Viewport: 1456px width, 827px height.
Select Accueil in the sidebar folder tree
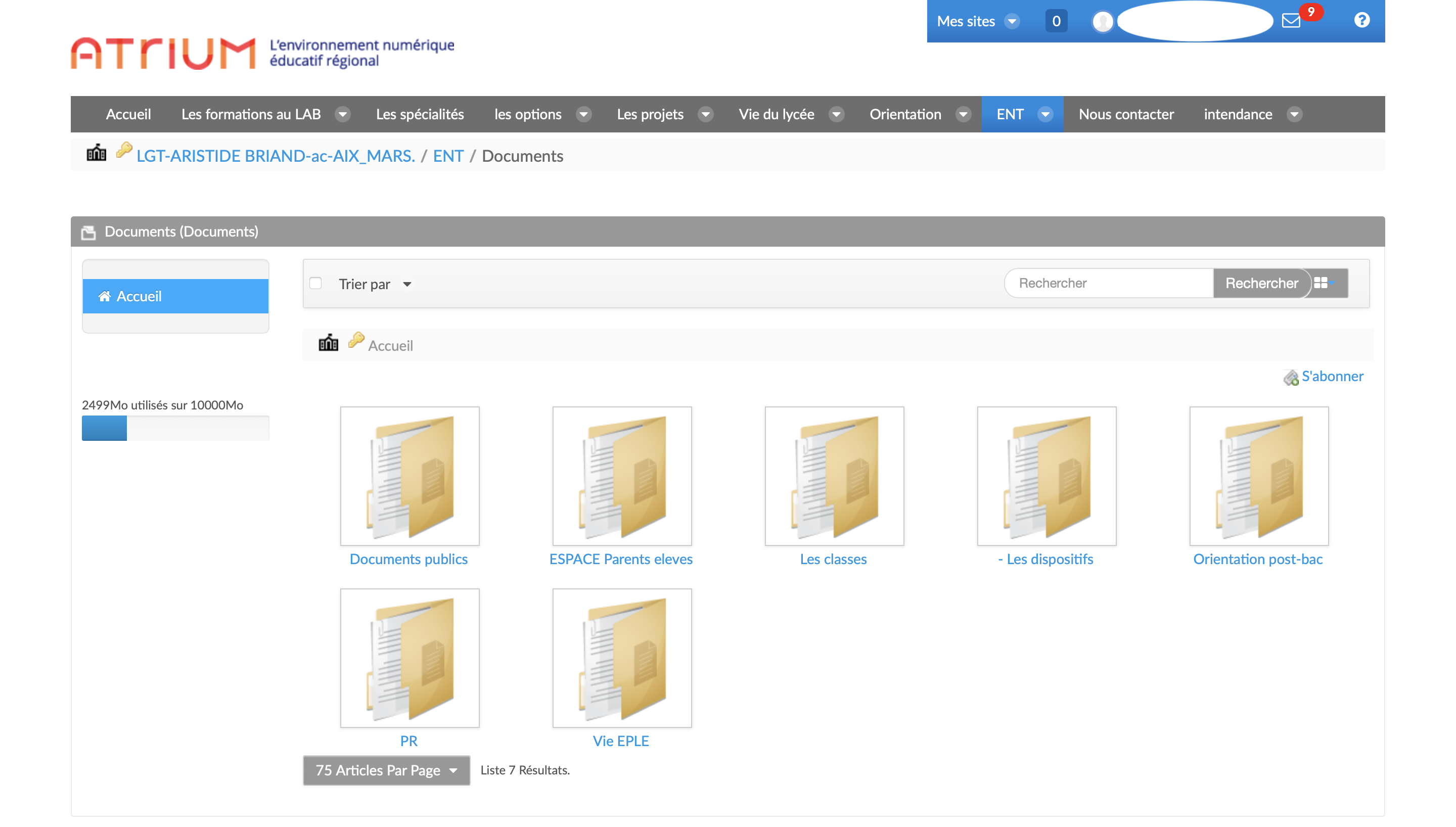click(175, 296)
